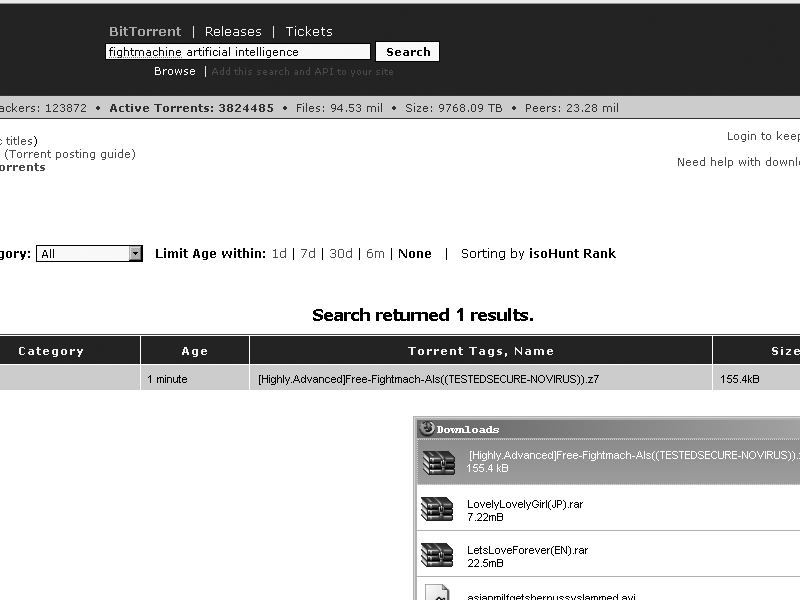The width and height of the screenshot is (800, 600).
Task: Open the Releases tab
Action: coord(233,32)
